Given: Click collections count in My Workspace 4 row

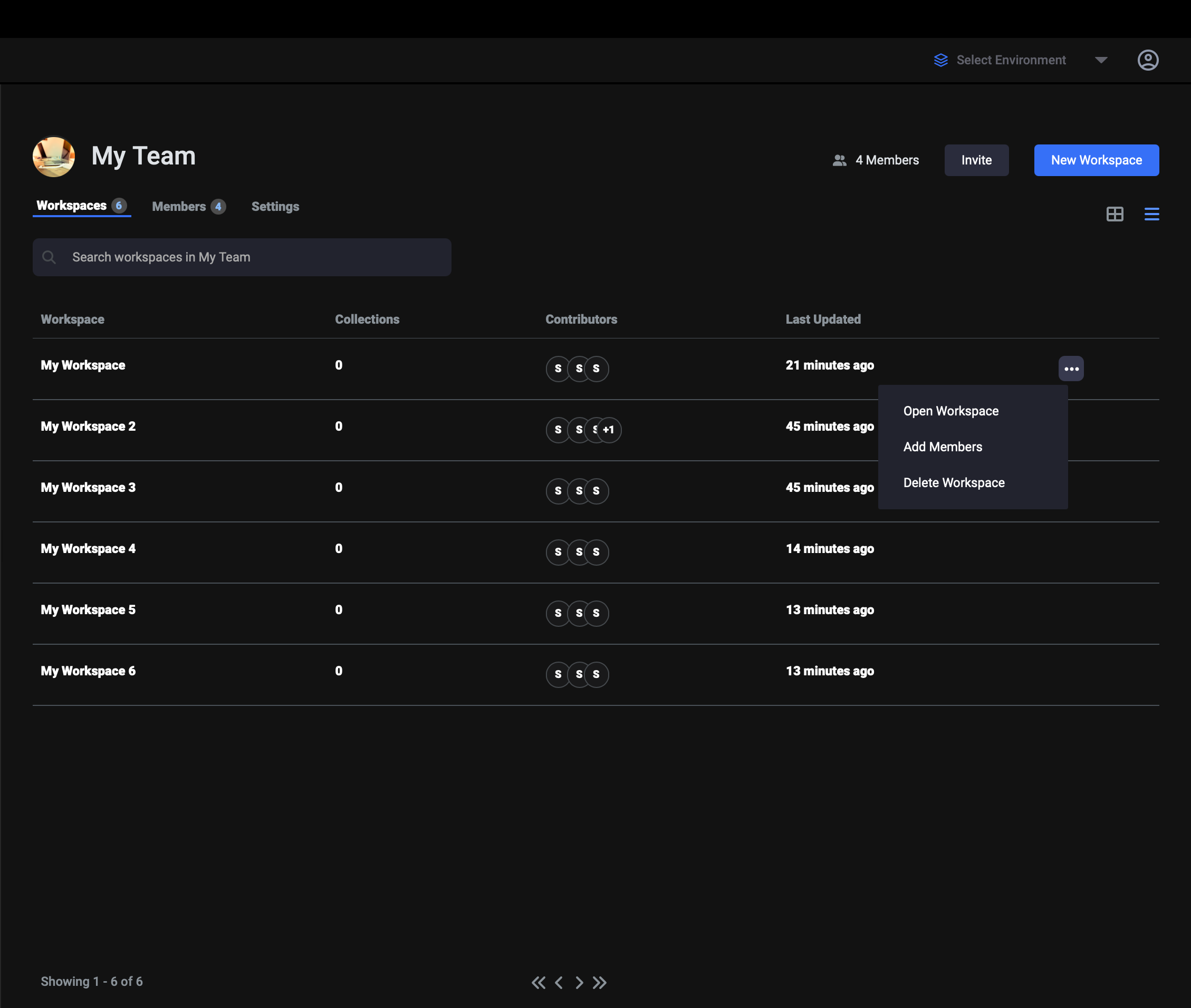Looking at the screenshot, I should (x=339, y=549).
